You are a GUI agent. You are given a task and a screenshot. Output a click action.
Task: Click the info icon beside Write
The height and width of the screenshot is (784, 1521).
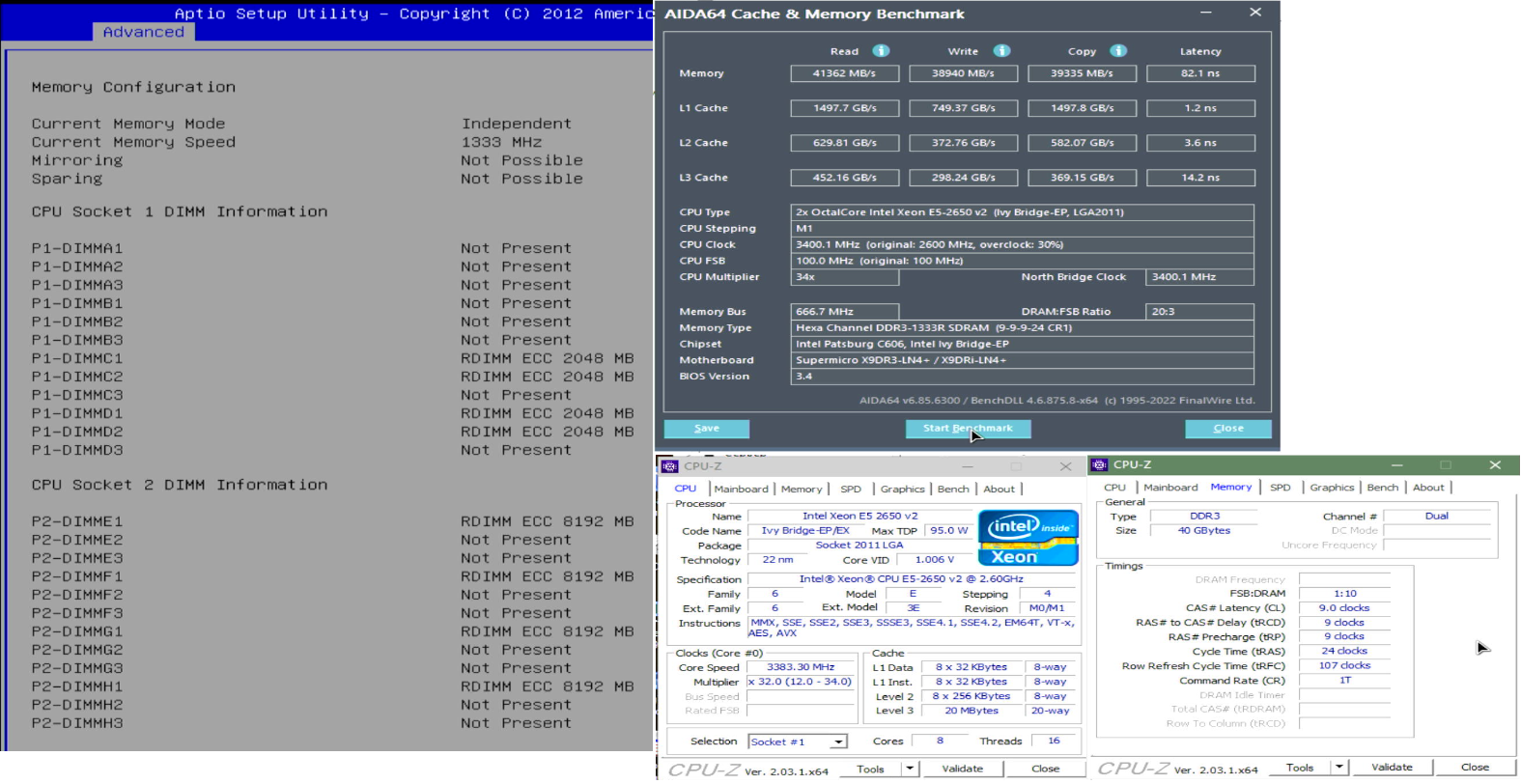(x=1001, y=51)
